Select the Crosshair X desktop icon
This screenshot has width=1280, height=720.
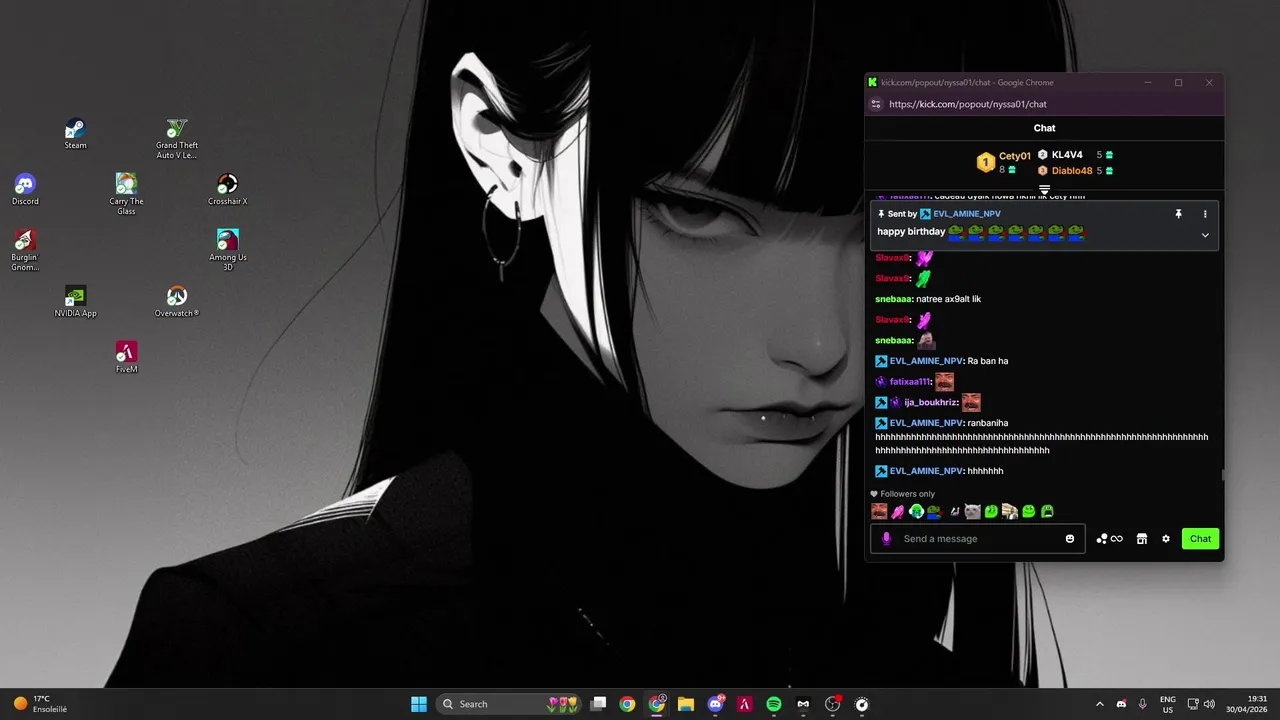227,189
